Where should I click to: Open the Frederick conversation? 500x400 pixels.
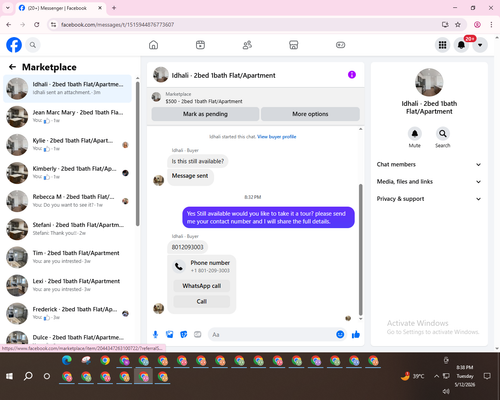pos(67,313)
